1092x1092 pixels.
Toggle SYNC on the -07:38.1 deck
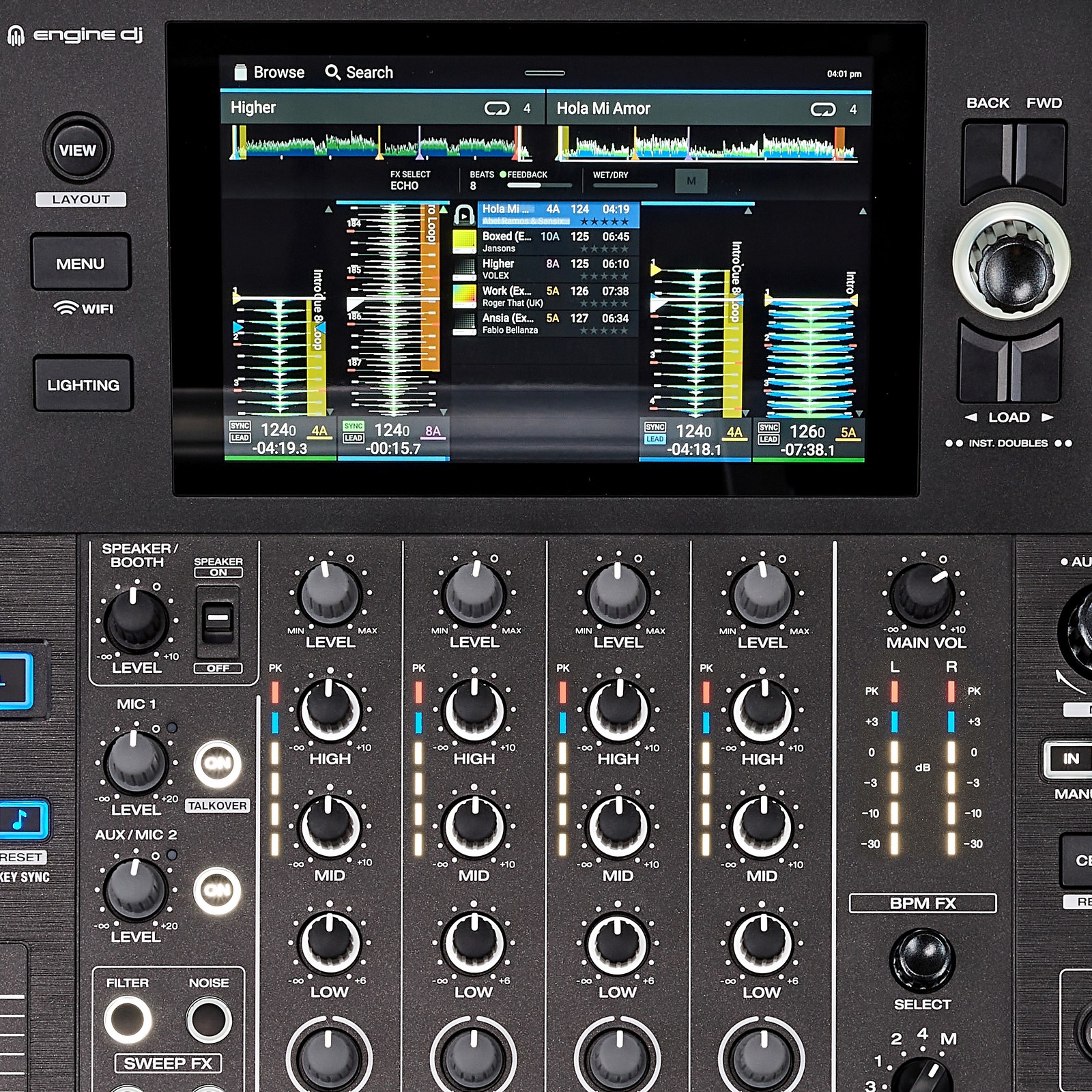pyautogui.click(x=768, y=427)
